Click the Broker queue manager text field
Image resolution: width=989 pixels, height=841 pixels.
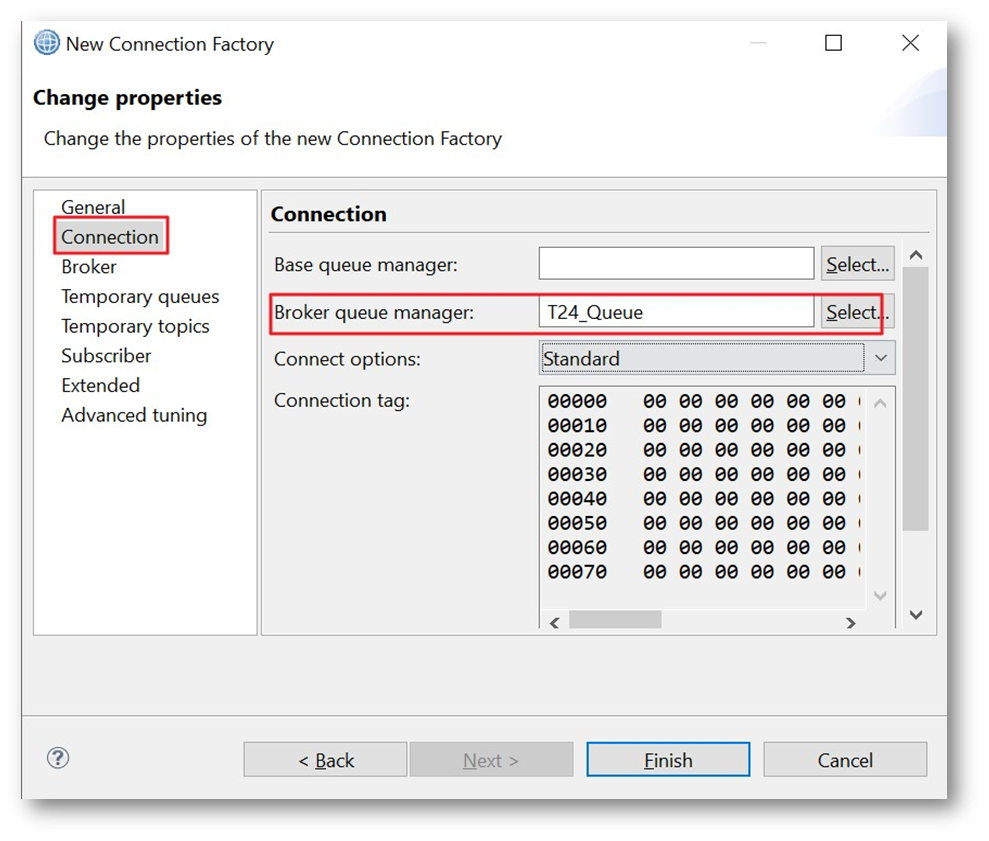[x=676, y=312]
